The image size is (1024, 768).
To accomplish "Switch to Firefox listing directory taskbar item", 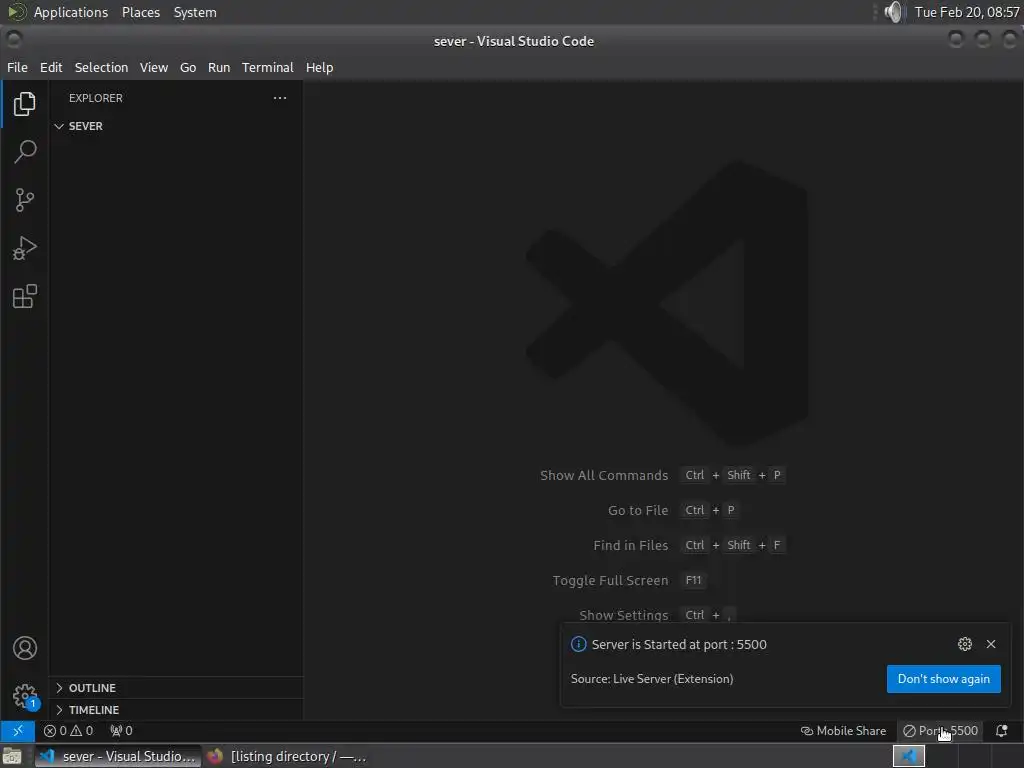I will click(287, 756).
